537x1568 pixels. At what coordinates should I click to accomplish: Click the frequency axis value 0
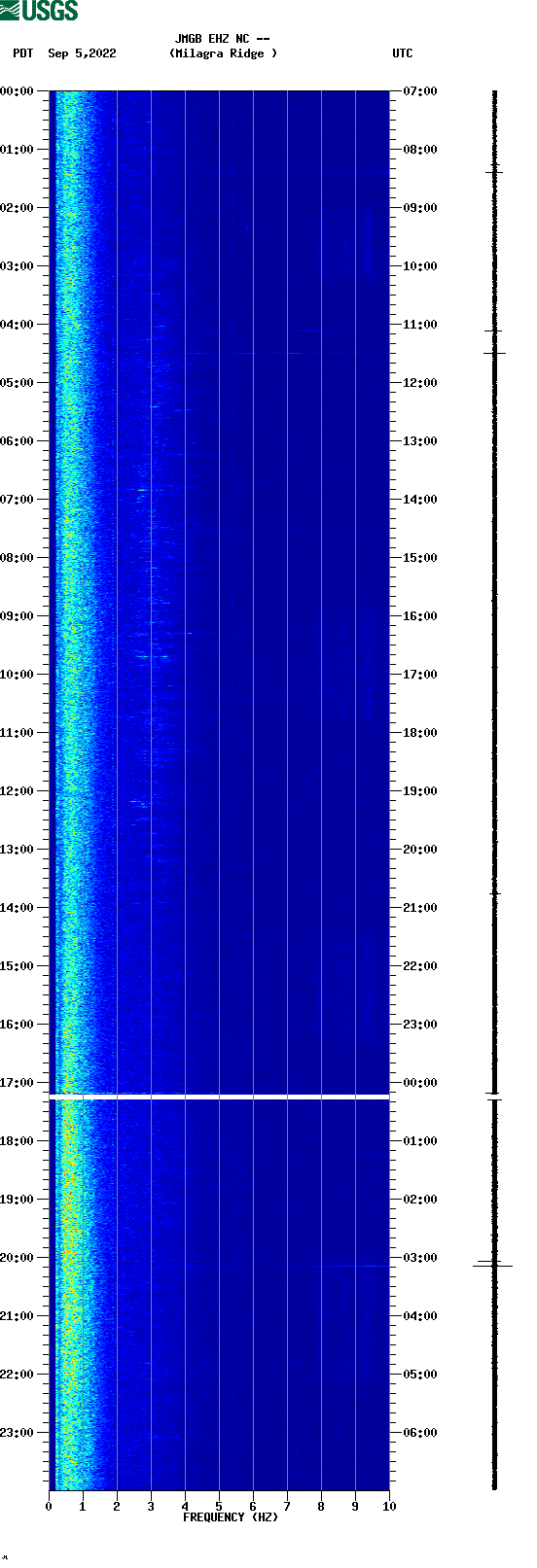(x=49, y=1507)
